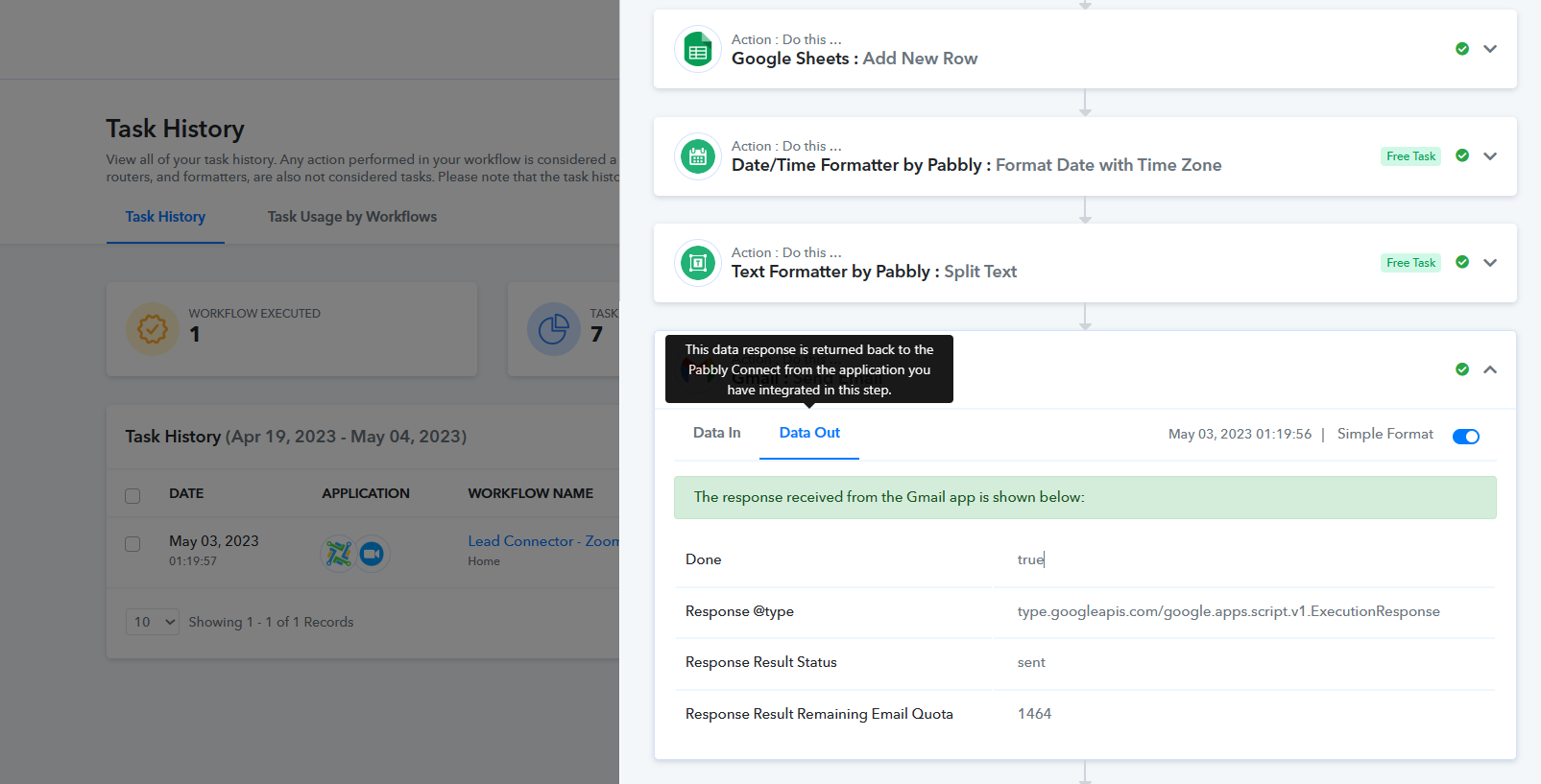Image resolution: width=1541 pixels, height=784 pixels.
Task: Open the Task History tab
Action: (165, 217)
